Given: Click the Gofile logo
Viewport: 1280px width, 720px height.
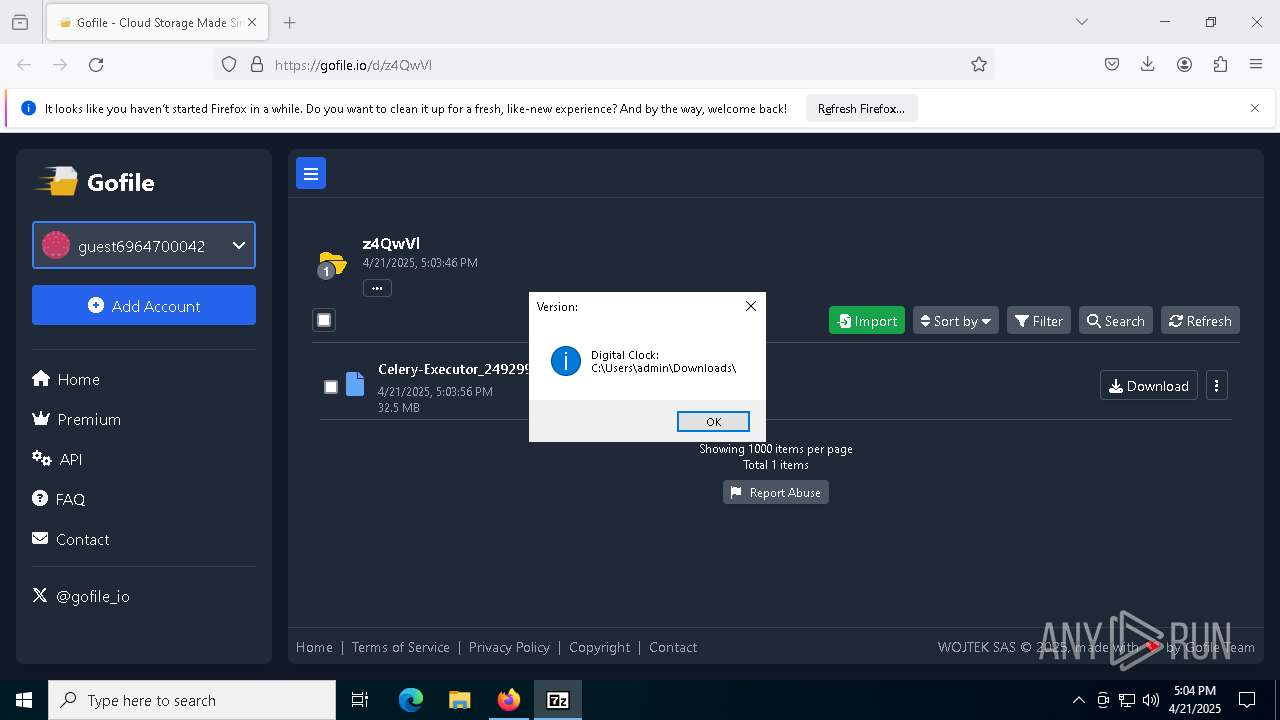Looking at the screenshot, I should pyautogui.click(x=96, y=182).
